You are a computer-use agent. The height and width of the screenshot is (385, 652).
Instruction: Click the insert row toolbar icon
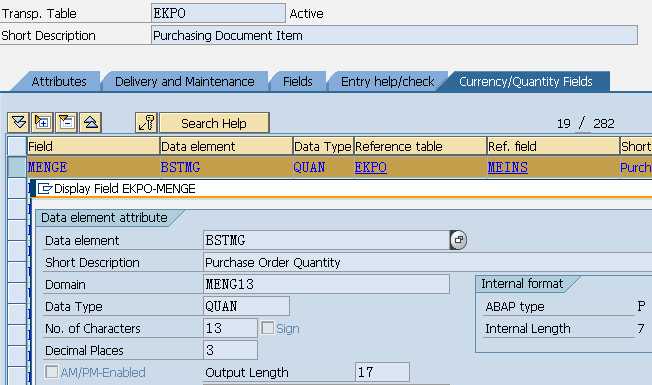(42, 123)
